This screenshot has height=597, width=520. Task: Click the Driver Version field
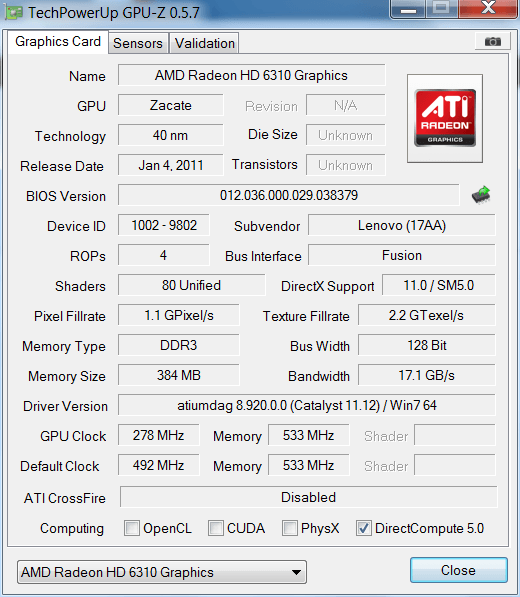click(x=306, y=405)
